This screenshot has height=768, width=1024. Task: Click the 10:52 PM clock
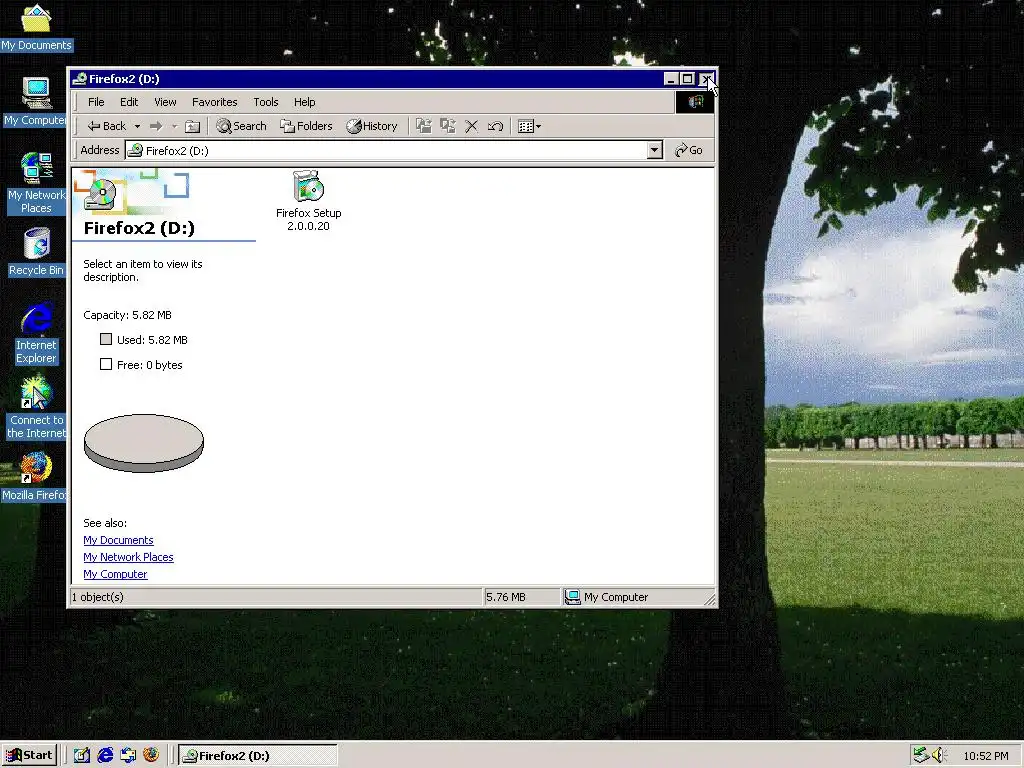[x=985, y=756]
